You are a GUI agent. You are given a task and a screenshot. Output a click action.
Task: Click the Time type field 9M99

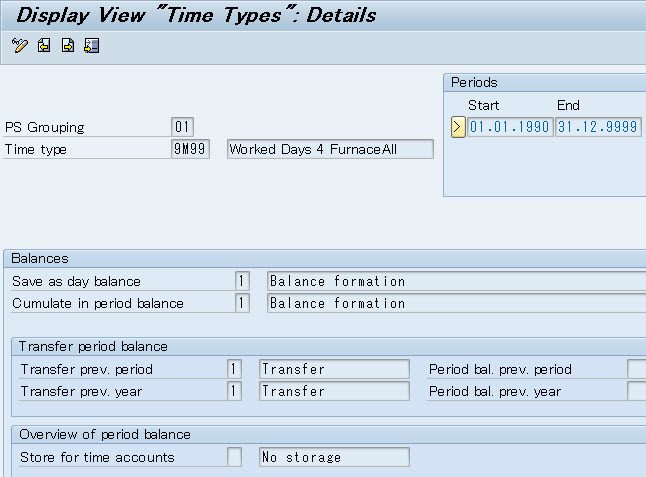click(x=190, y=149)
